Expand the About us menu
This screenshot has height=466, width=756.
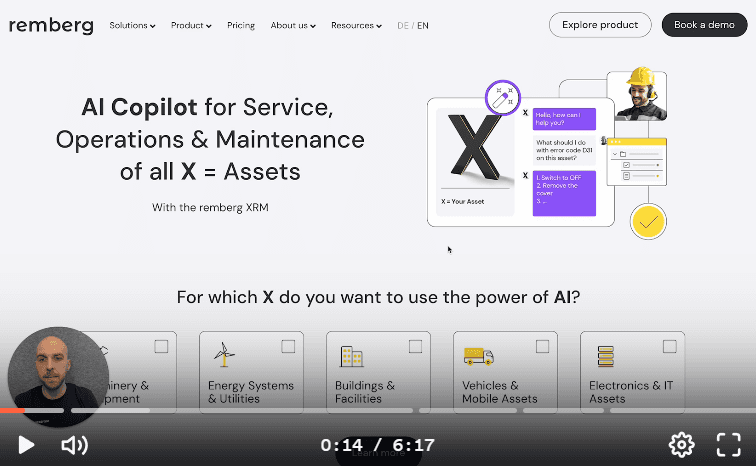[293, 26]
